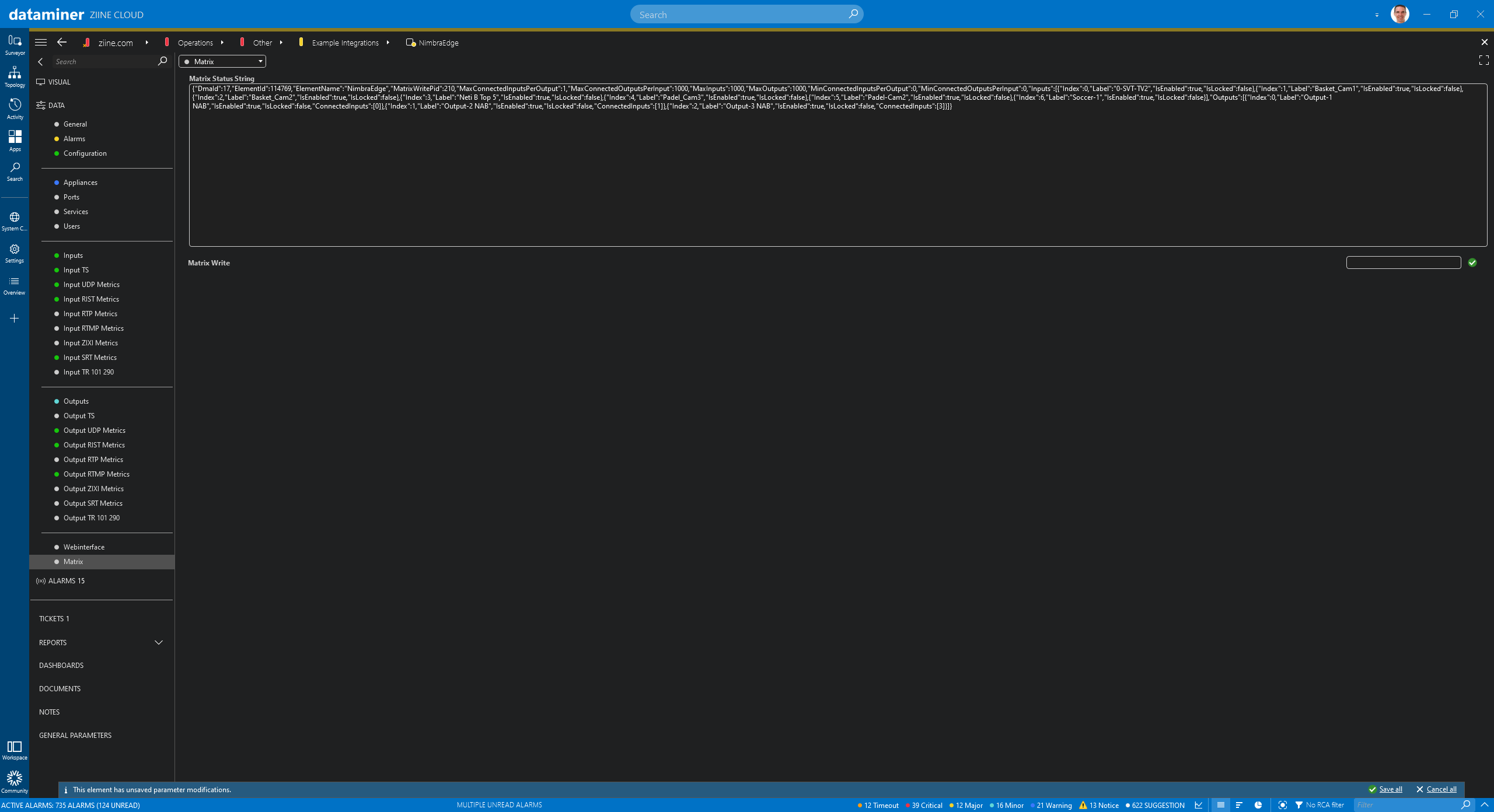1494x812 pixels.
Task: Open the Surveyor sidebar icon
Action: click(x=15, y=45)
